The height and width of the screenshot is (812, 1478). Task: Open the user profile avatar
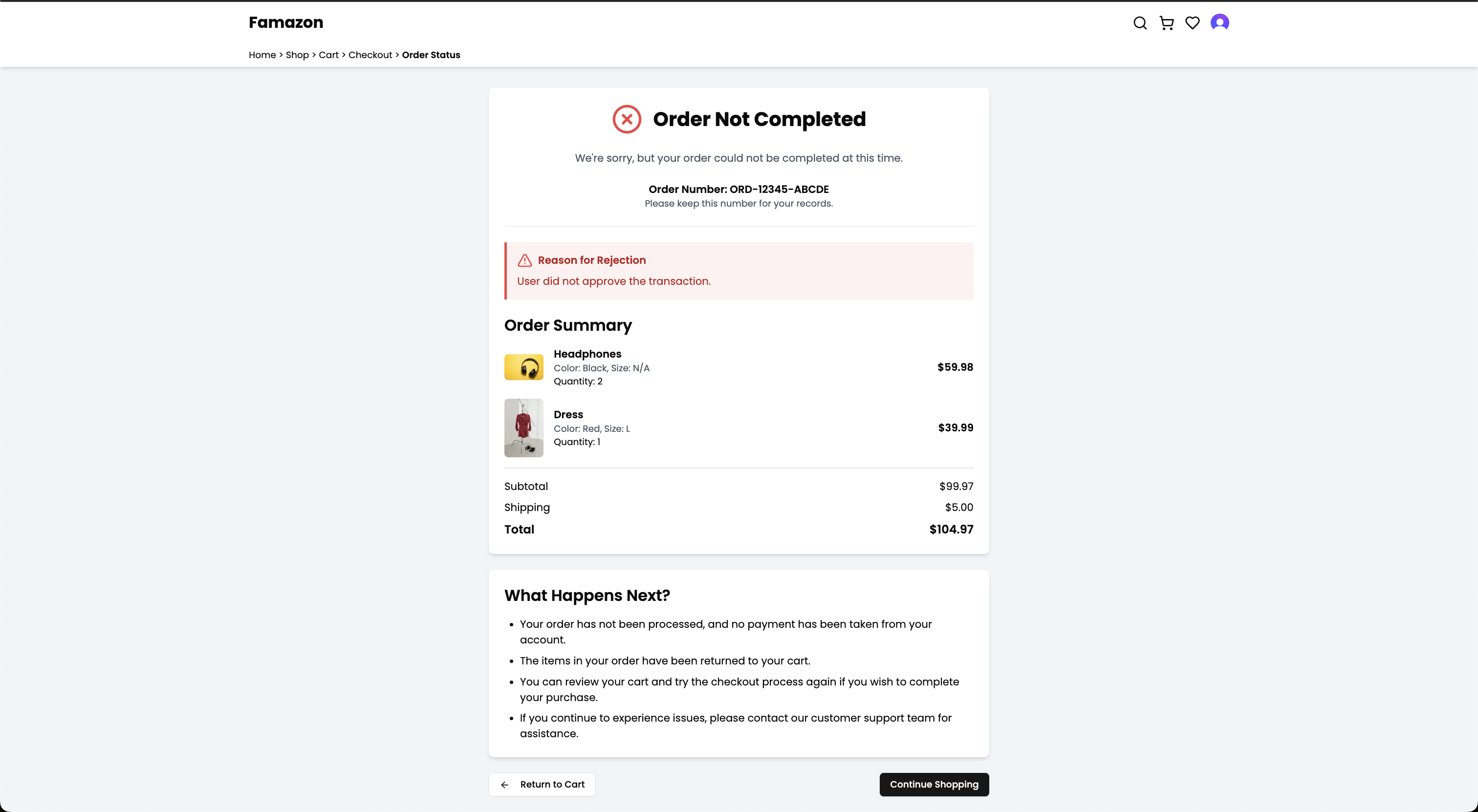click(1220, 22)
